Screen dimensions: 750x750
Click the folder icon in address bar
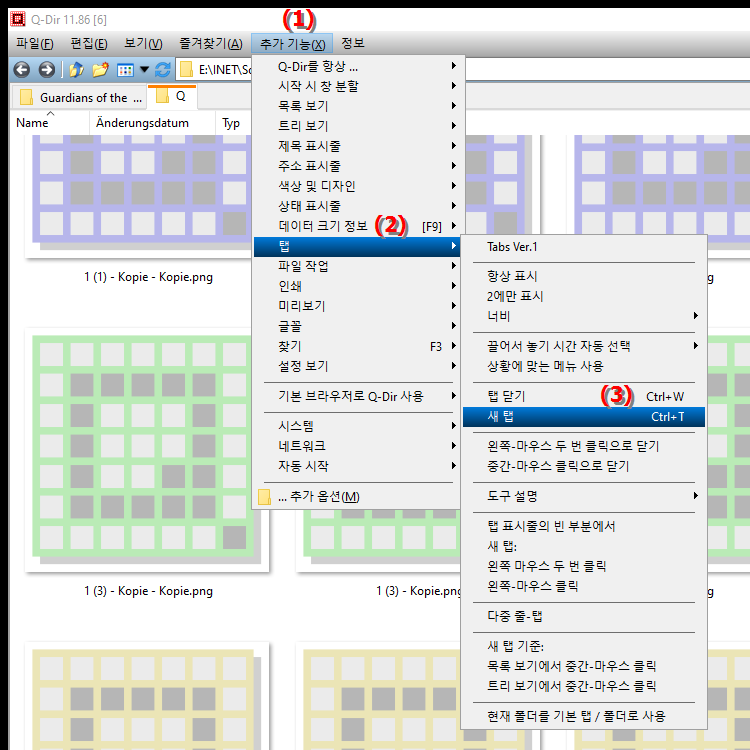pos(186,70)
